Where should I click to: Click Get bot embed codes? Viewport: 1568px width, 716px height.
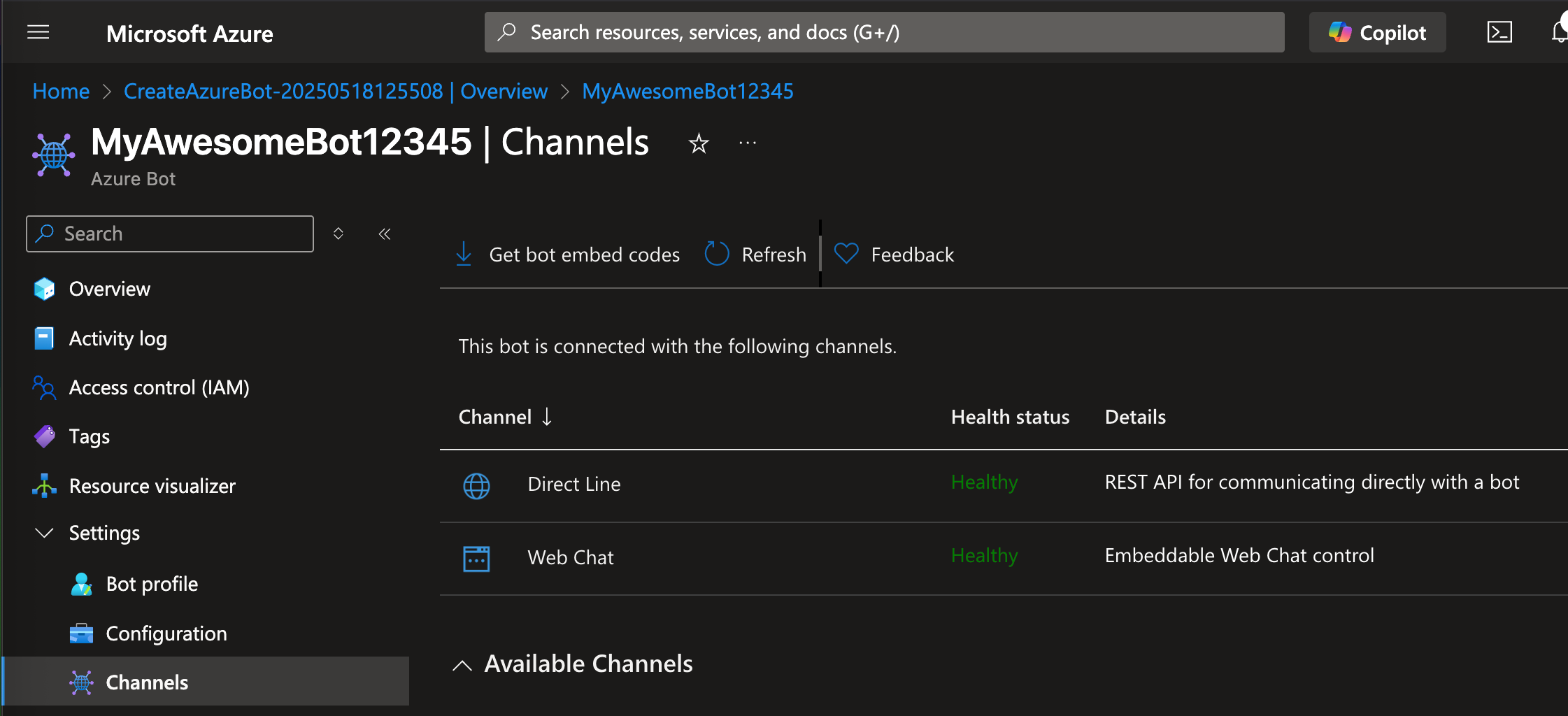[567, 255]
